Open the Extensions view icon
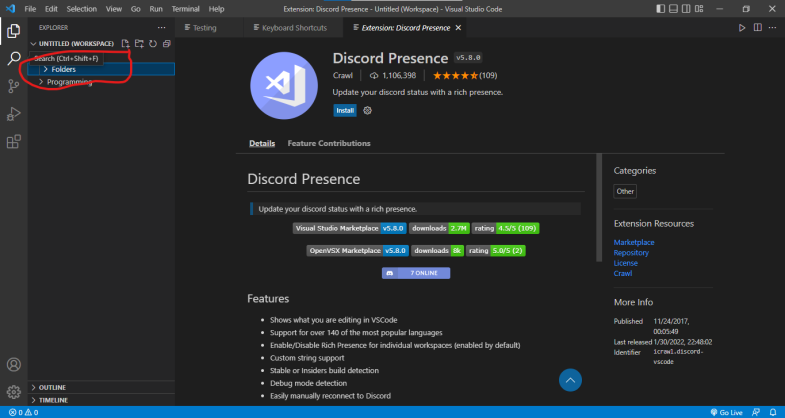The width and height of the screenshot is (785, 418). 14,142
